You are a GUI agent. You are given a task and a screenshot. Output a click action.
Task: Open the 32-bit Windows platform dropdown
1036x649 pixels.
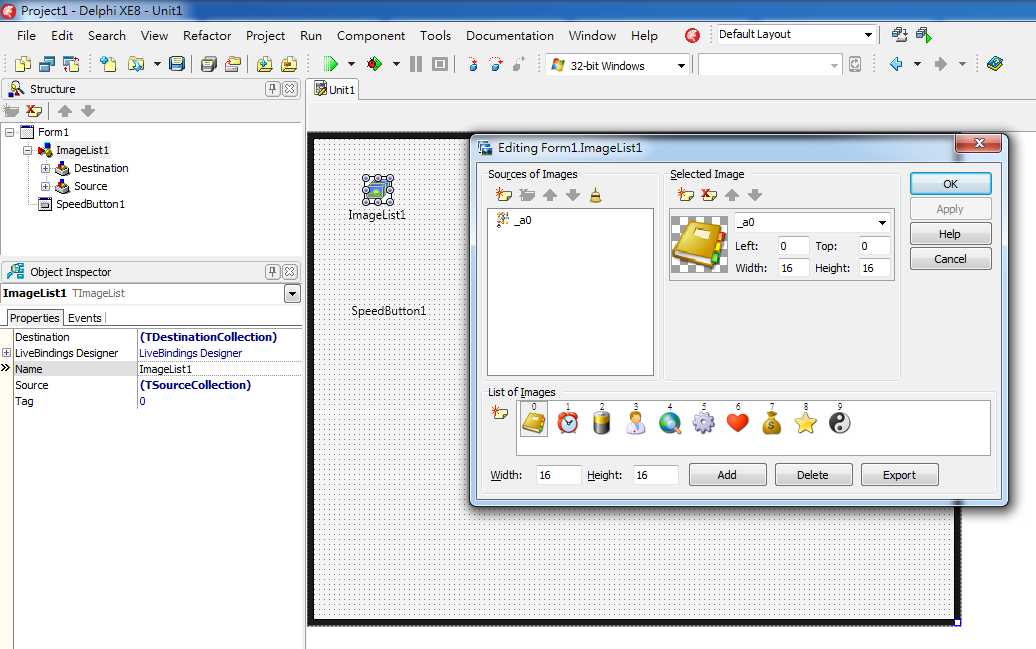point(681,65)
